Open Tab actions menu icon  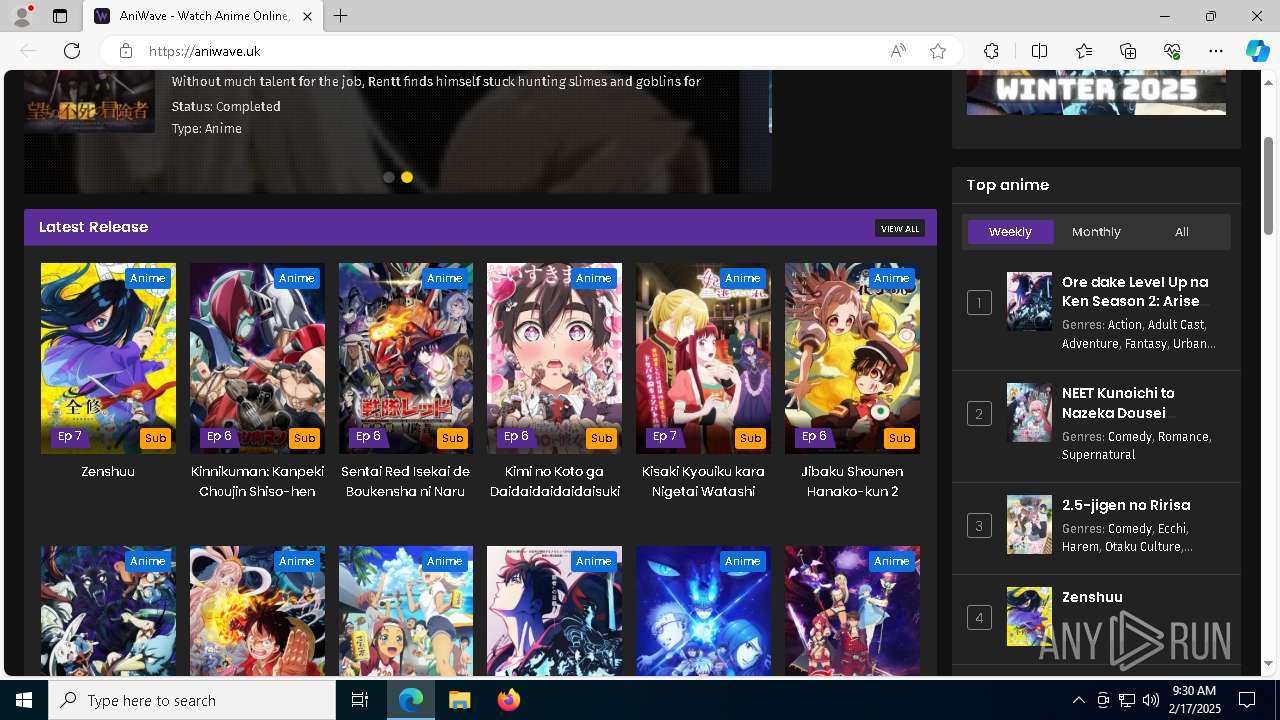tap(60, 16)
